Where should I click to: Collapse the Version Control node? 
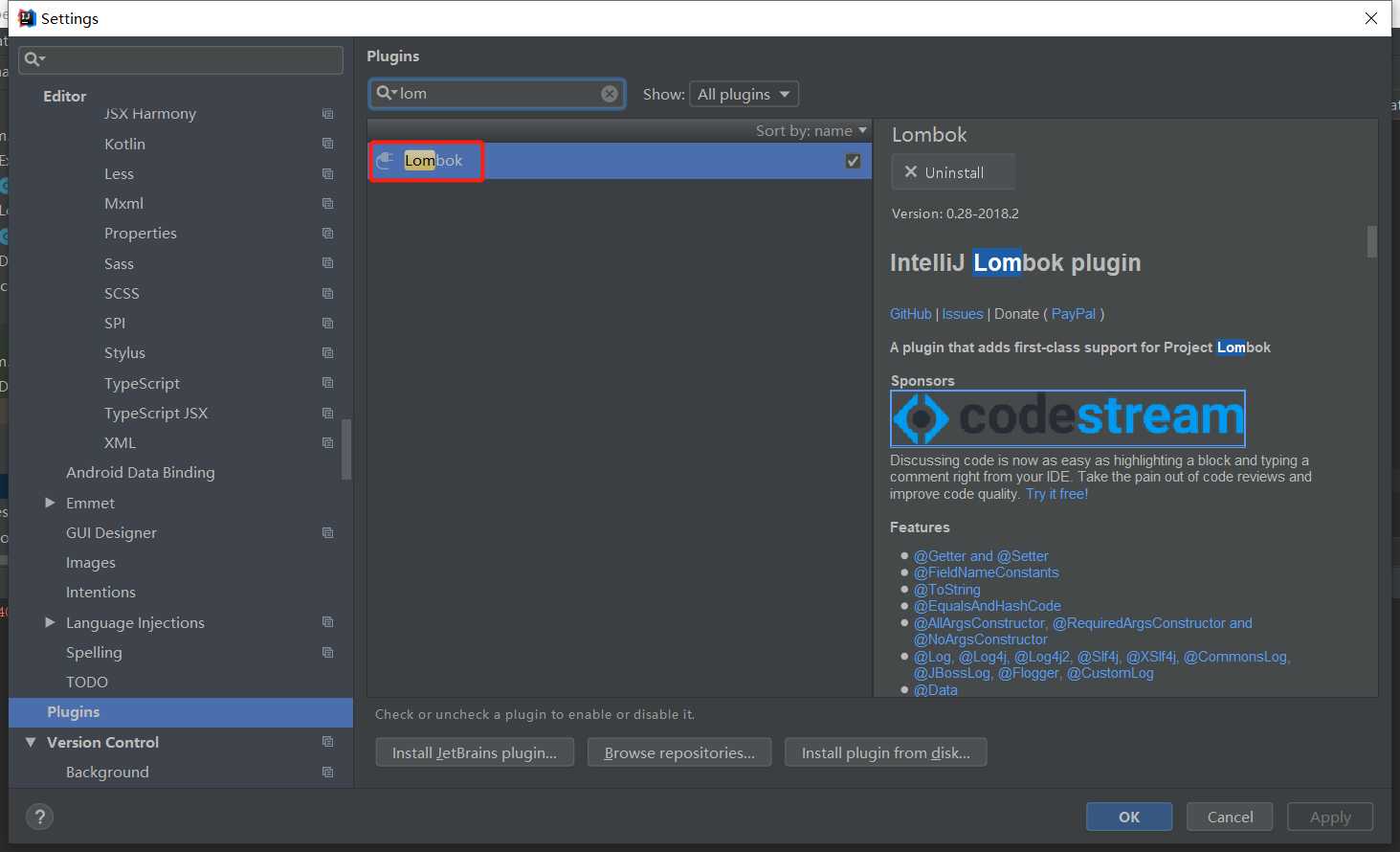(x=31, y=742)
